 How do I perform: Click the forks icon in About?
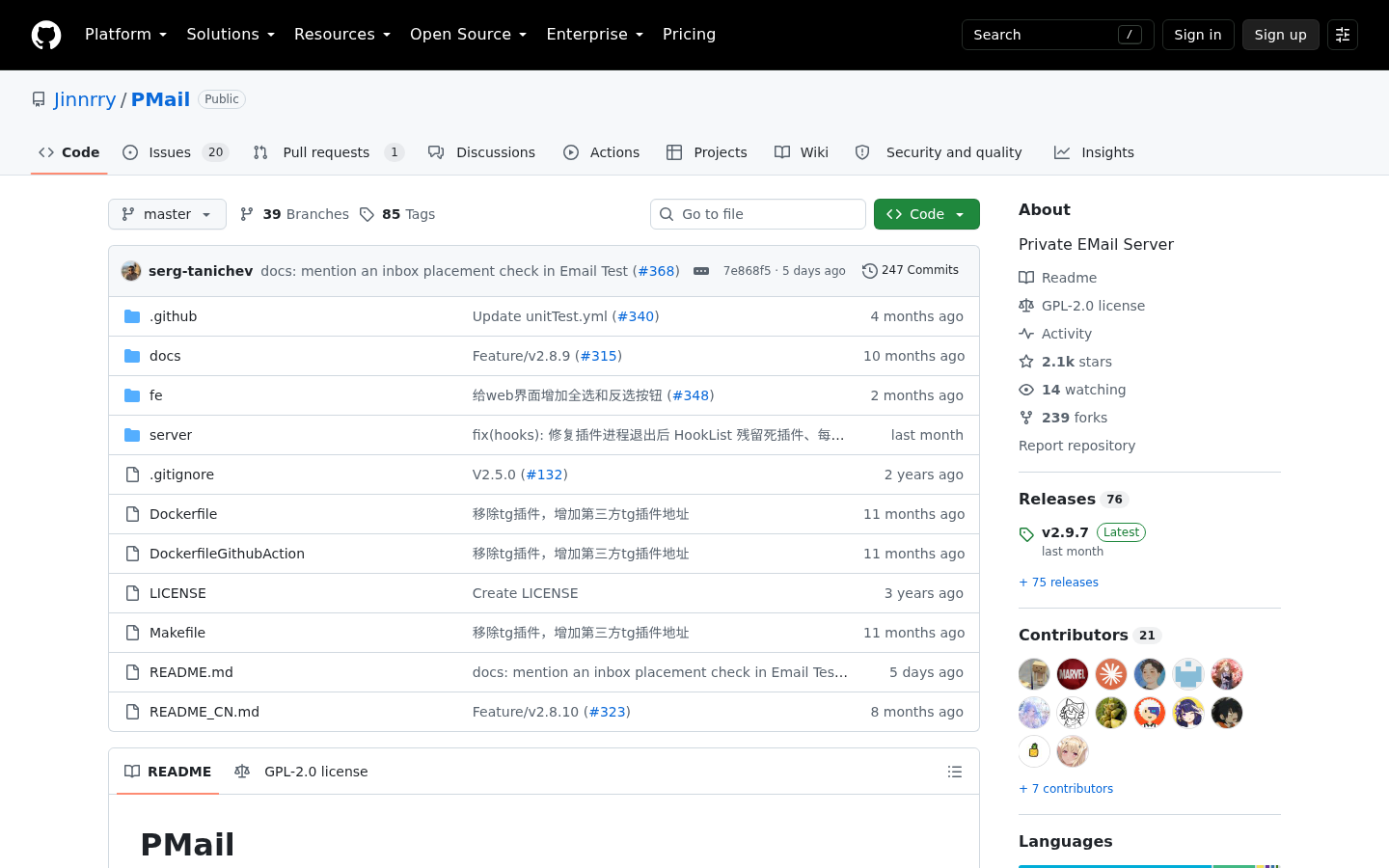1026,418
